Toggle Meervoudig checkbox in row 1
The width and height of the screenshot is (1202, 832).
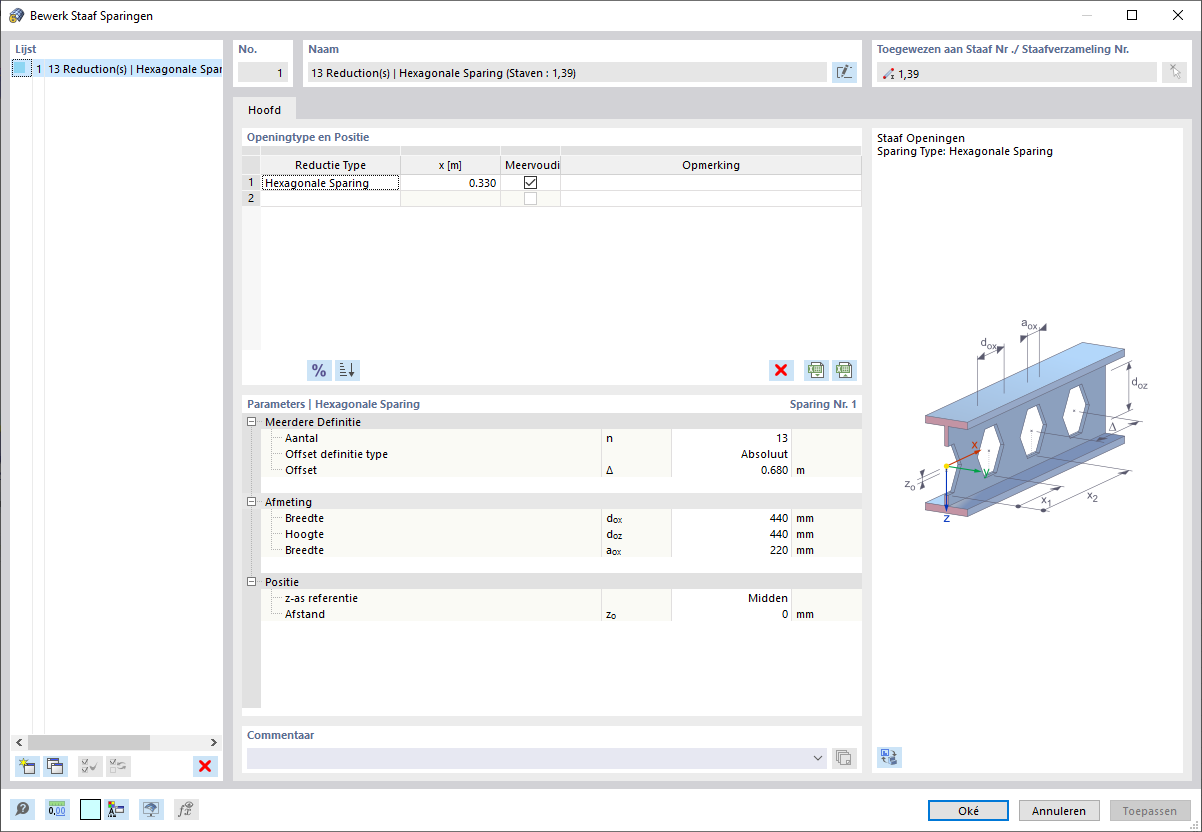point(530,182)
